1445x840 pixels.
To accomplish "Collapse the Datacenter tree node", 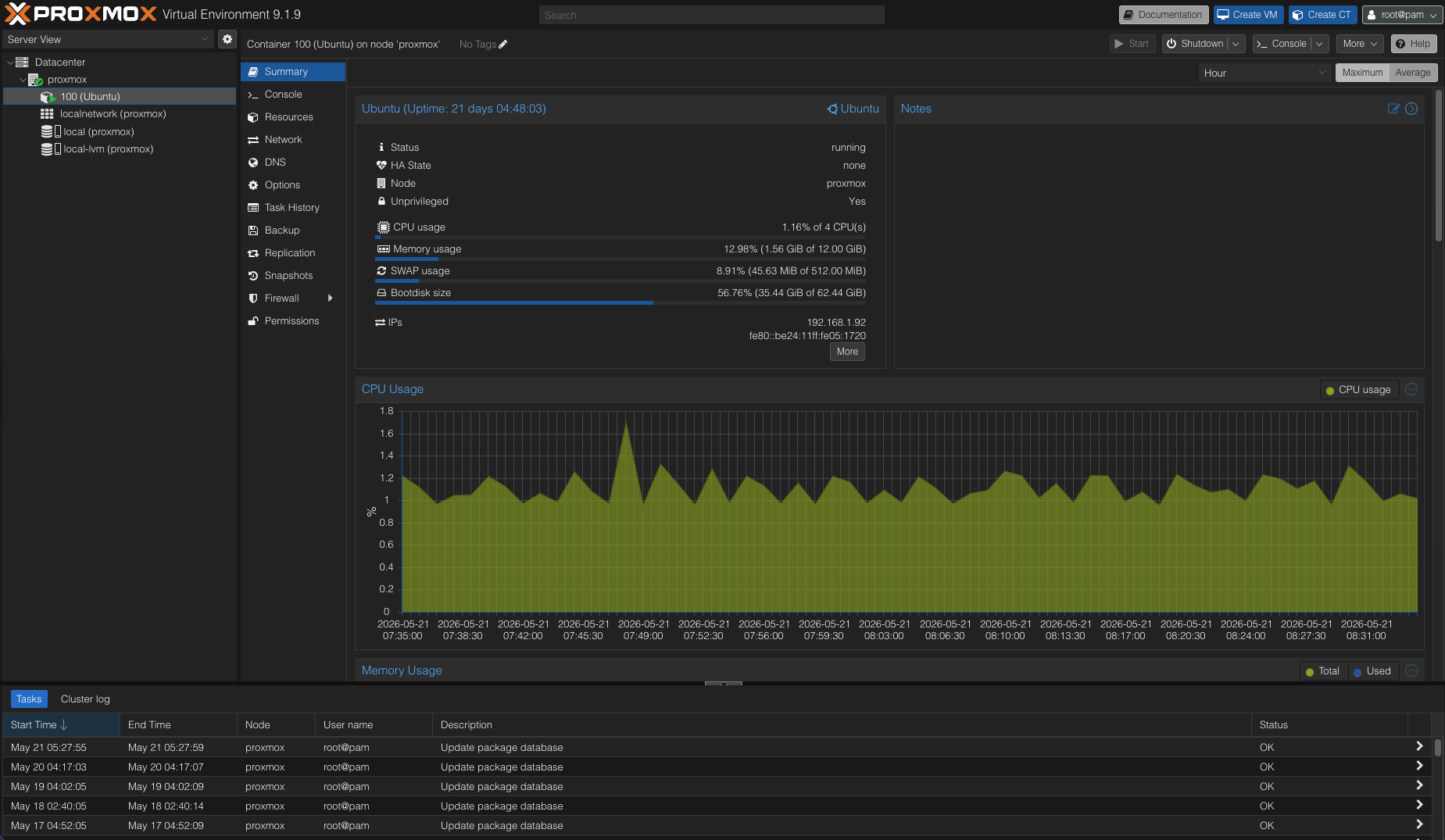I will 10,62.
